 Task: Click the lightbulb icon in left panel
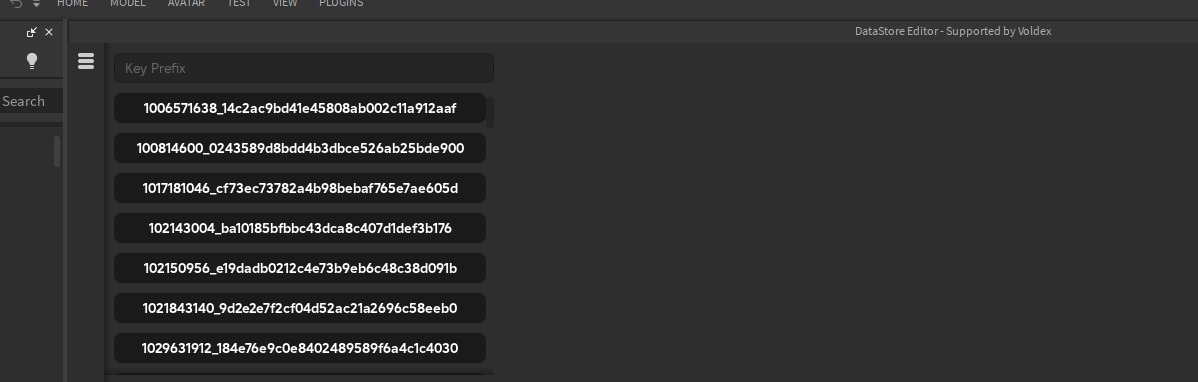32,61
